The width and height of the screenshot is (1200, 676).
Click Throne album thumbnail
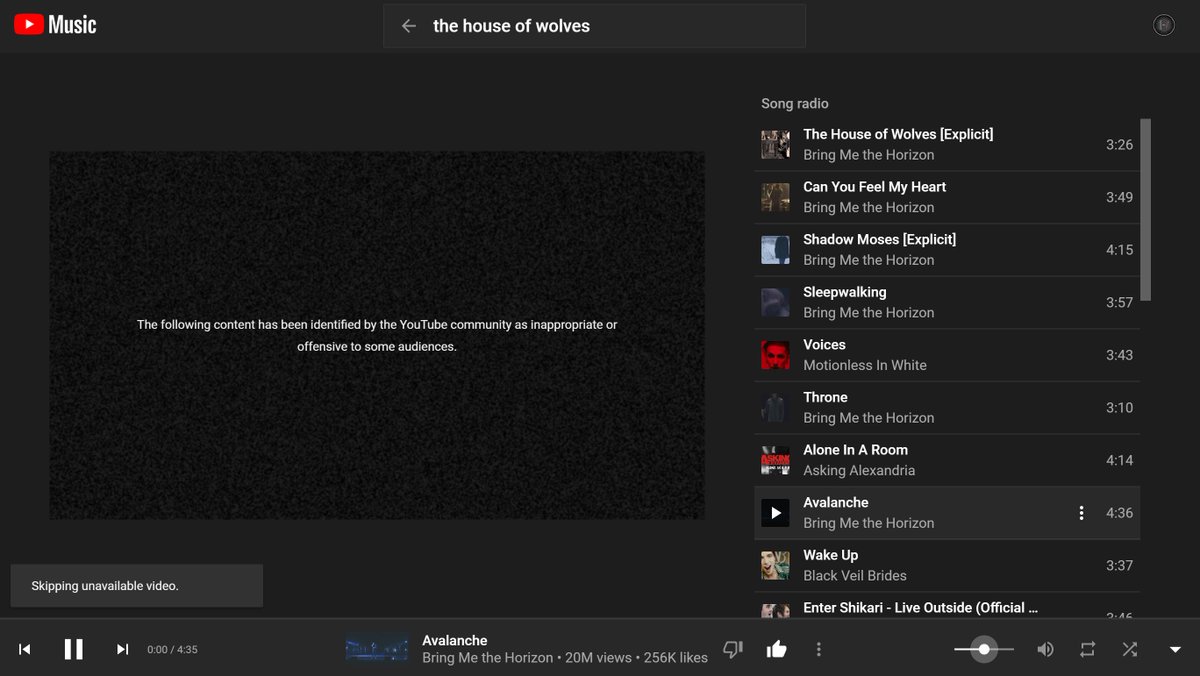coord(775,408)
